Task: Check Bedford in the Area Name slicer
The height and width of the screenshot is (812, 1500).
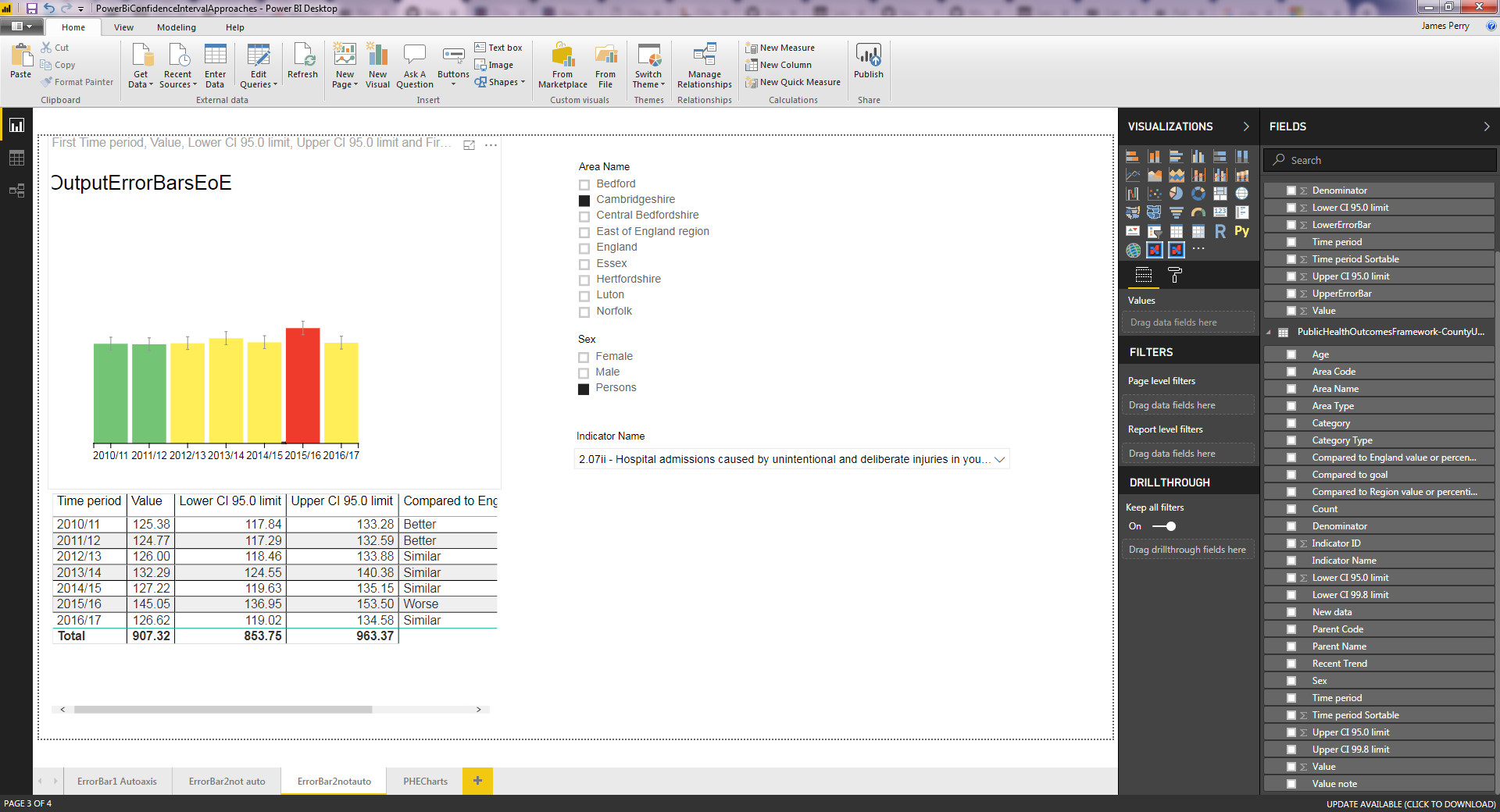Action: tap(584, 185)
